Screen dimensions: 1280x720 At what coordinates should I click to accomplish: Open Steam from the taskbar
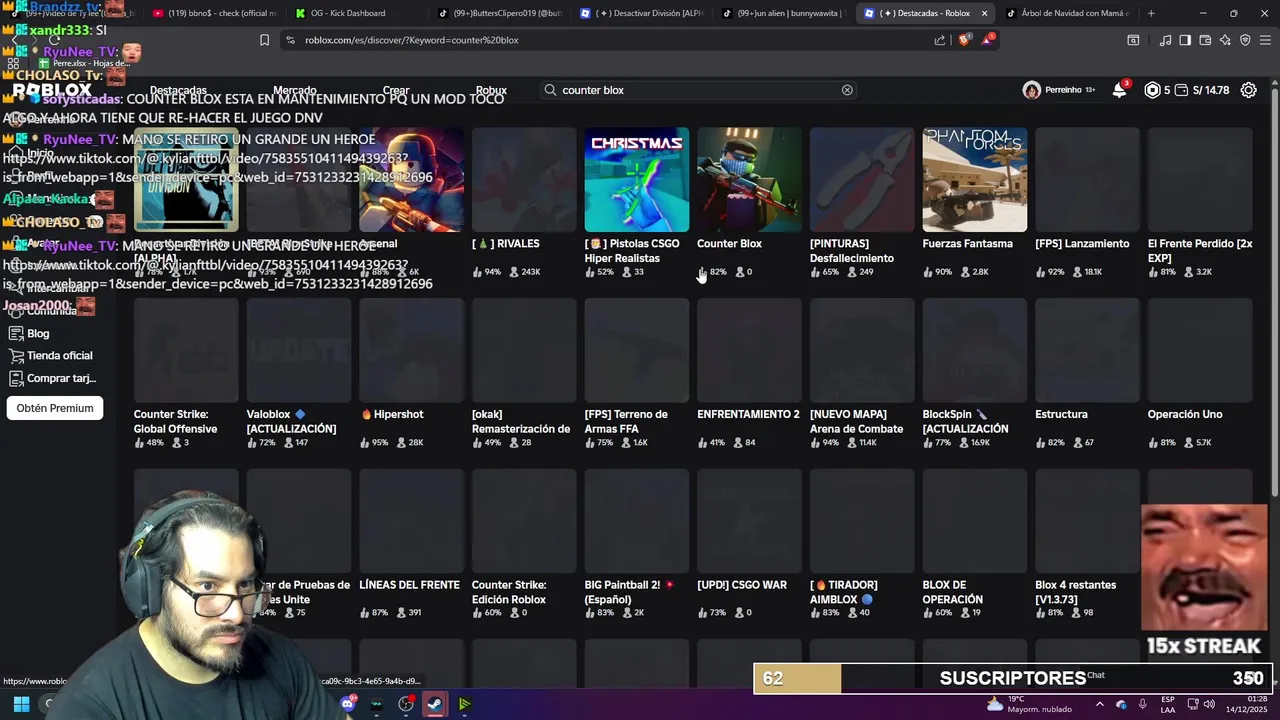(x=435, y=704)
